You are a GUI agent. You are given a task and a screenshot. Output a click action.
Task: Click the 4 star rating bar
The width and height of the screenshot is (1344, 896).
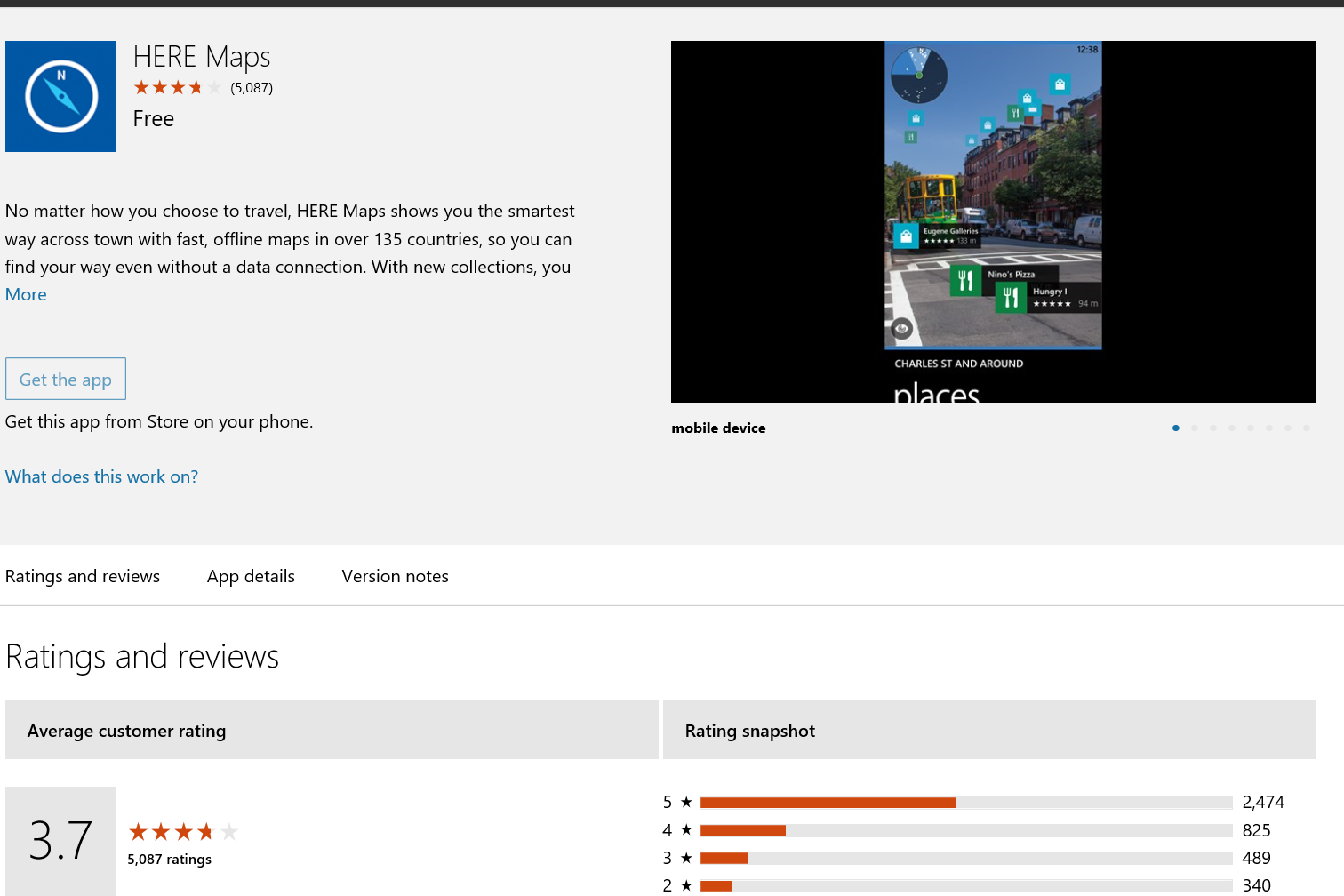(x=966, y=830)
